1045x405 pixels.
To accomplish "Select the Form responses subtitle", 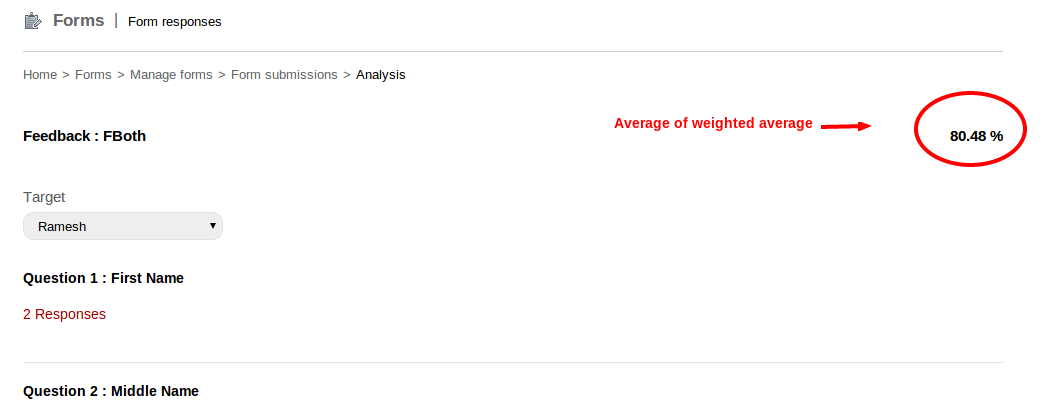I will (175, 21).
